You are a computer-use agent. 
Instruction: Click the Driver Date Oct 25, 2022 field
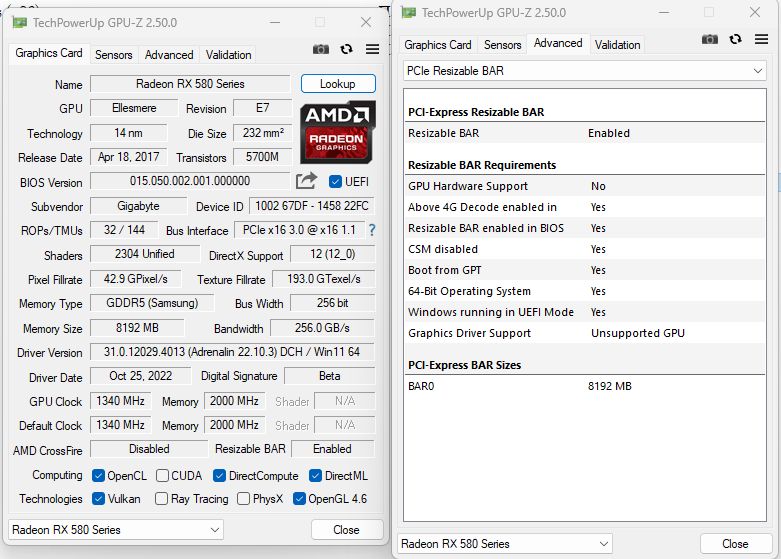tap(140, 376)
